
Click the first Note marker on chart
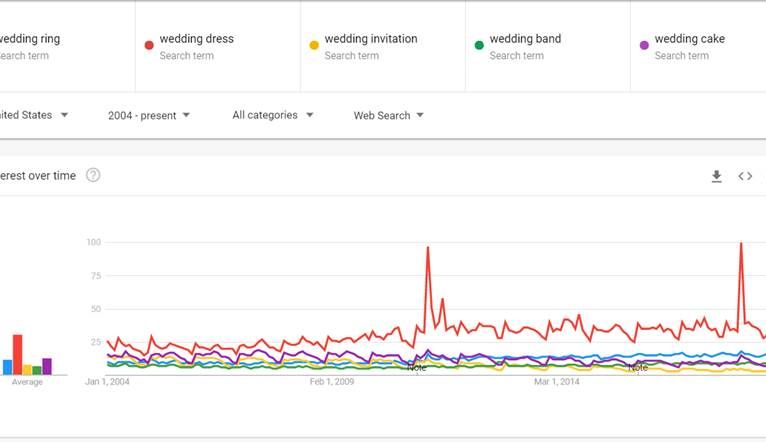[x=417, y=367]
